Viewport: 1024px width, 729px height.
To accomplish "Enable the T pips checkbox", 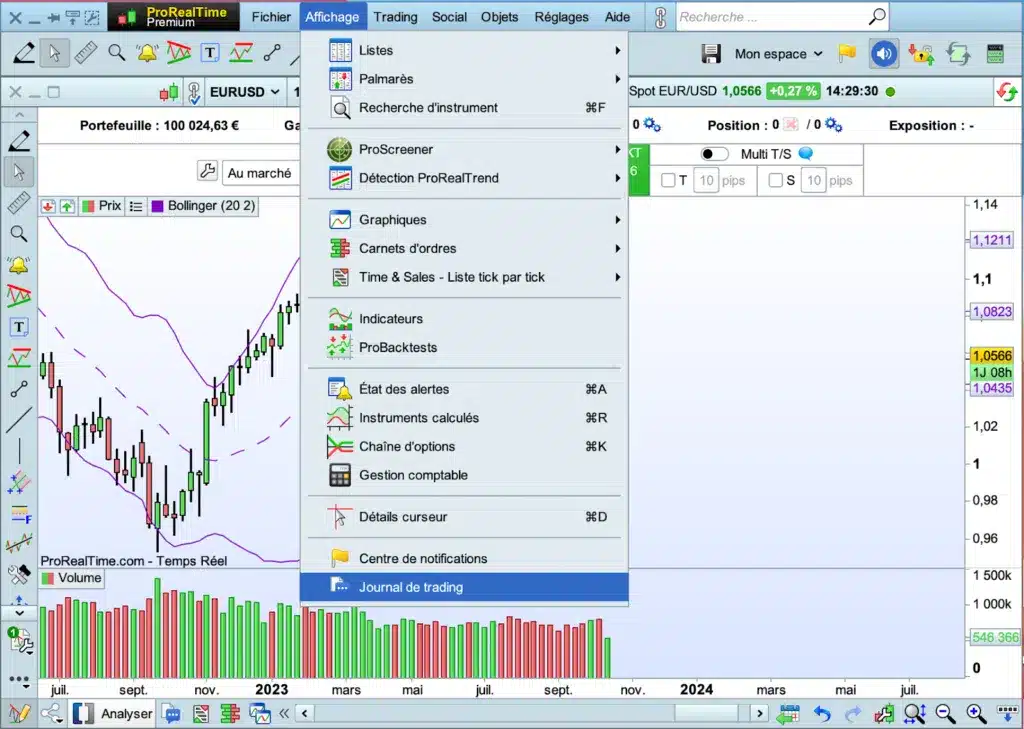I will (669, 181).
